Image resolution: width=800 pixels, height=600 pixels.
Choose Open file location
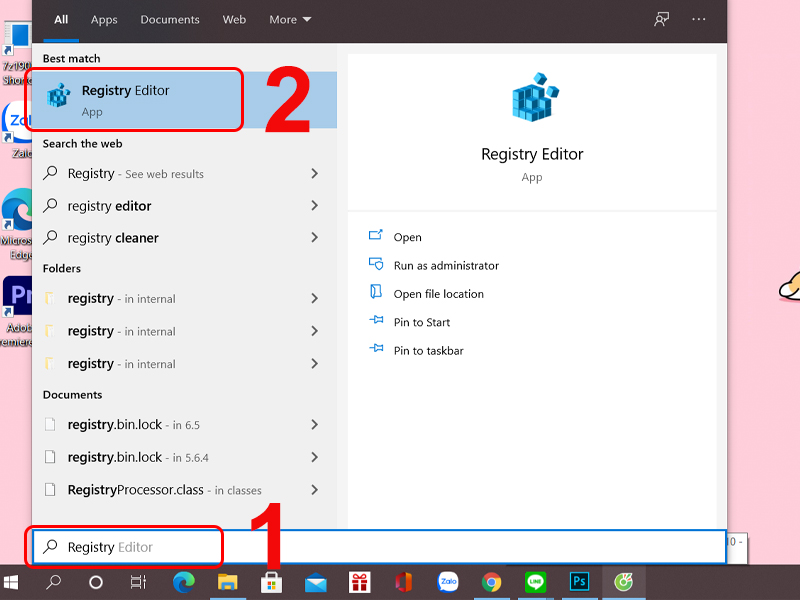tap(439, 294)
